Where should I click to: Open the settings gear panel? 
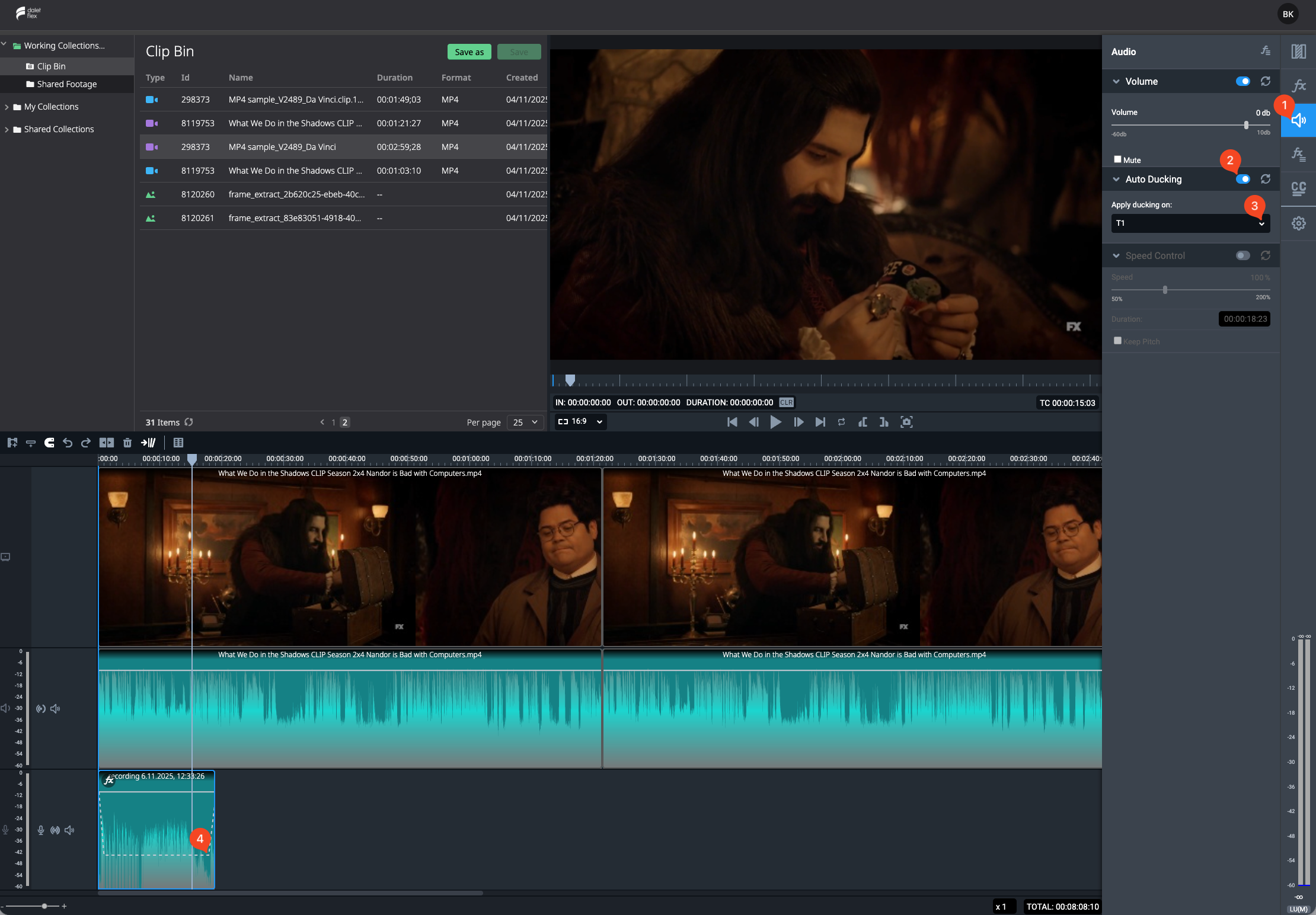pyautogui.click(x=1298, y=223)
